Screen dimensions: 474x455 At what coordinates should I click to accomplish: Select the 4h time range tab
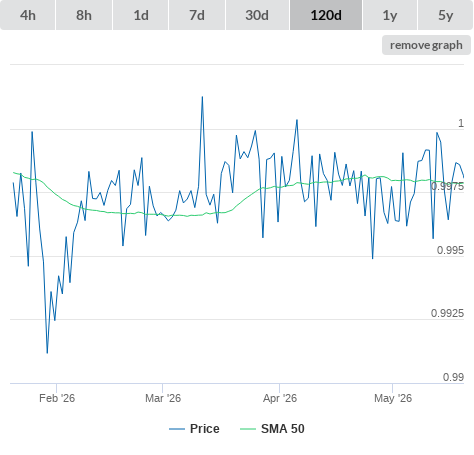[x=28, y=15]
